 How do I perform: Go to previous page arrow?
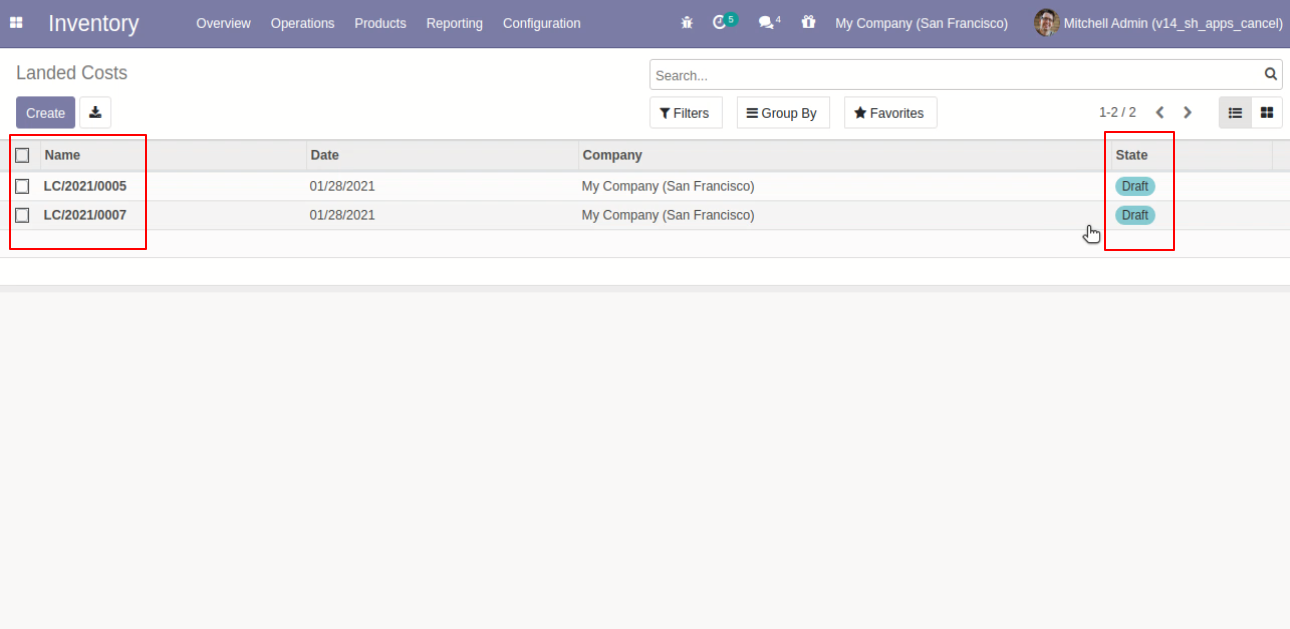pos(1160,113)
